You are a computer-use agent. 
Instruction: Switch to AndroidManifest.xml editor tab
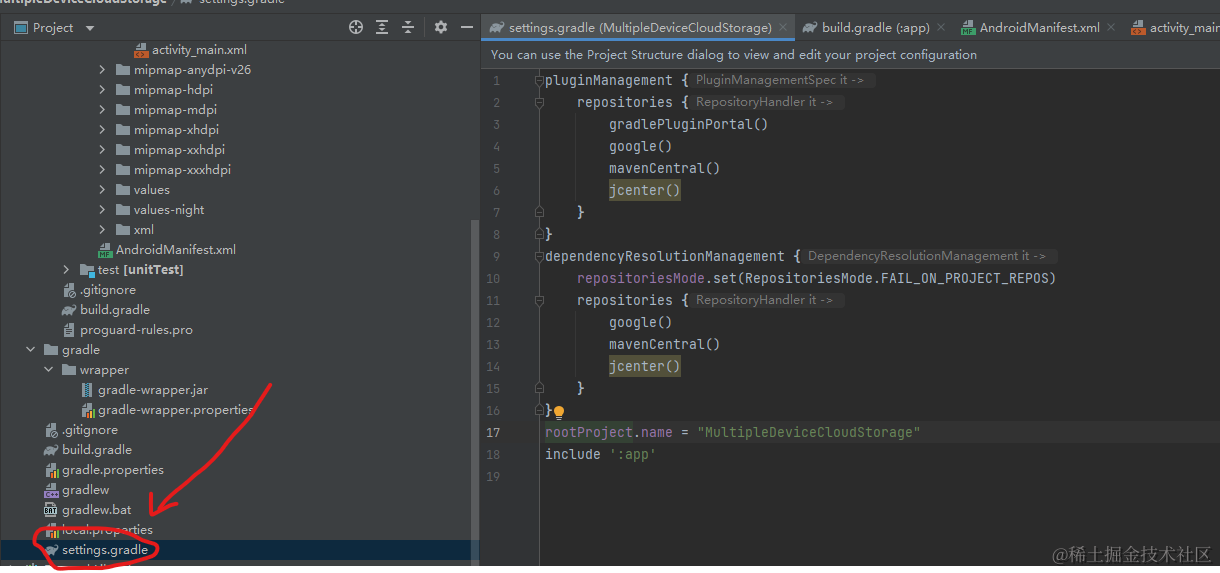(1040, 28)
